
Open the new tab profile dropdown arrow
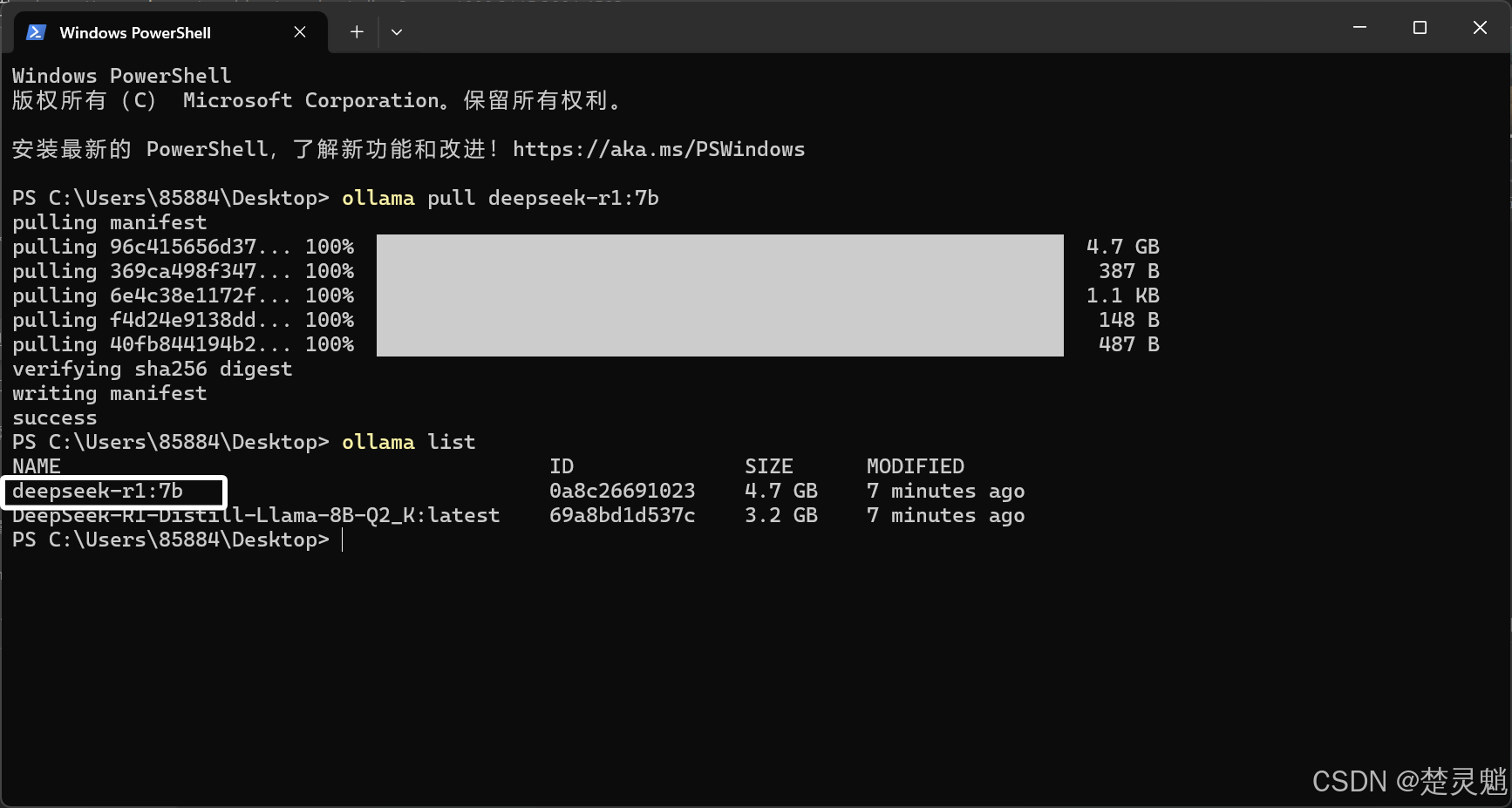pyautogui.click(x=397, y=32)
